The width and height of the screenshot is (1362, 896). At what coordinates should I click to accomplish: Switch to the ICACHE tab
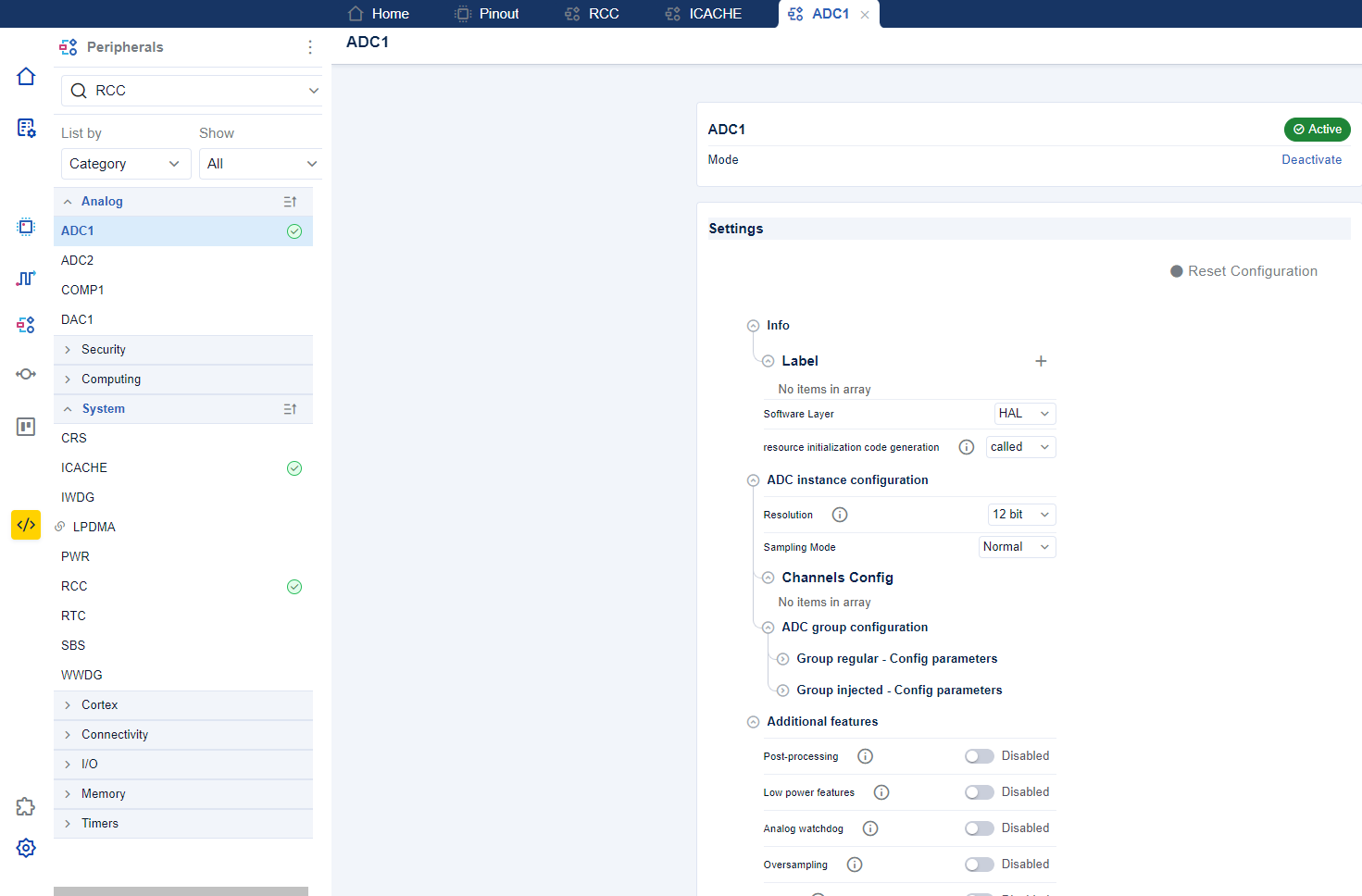click(x=704, y=14)
